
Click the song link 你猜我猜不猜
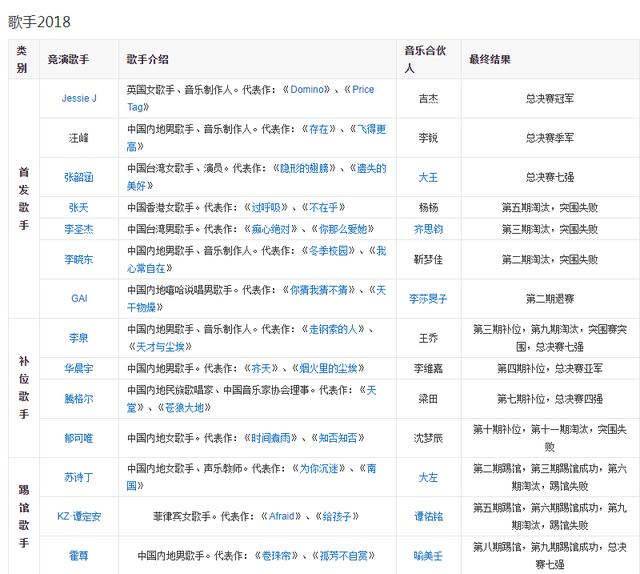click(319, 290)
